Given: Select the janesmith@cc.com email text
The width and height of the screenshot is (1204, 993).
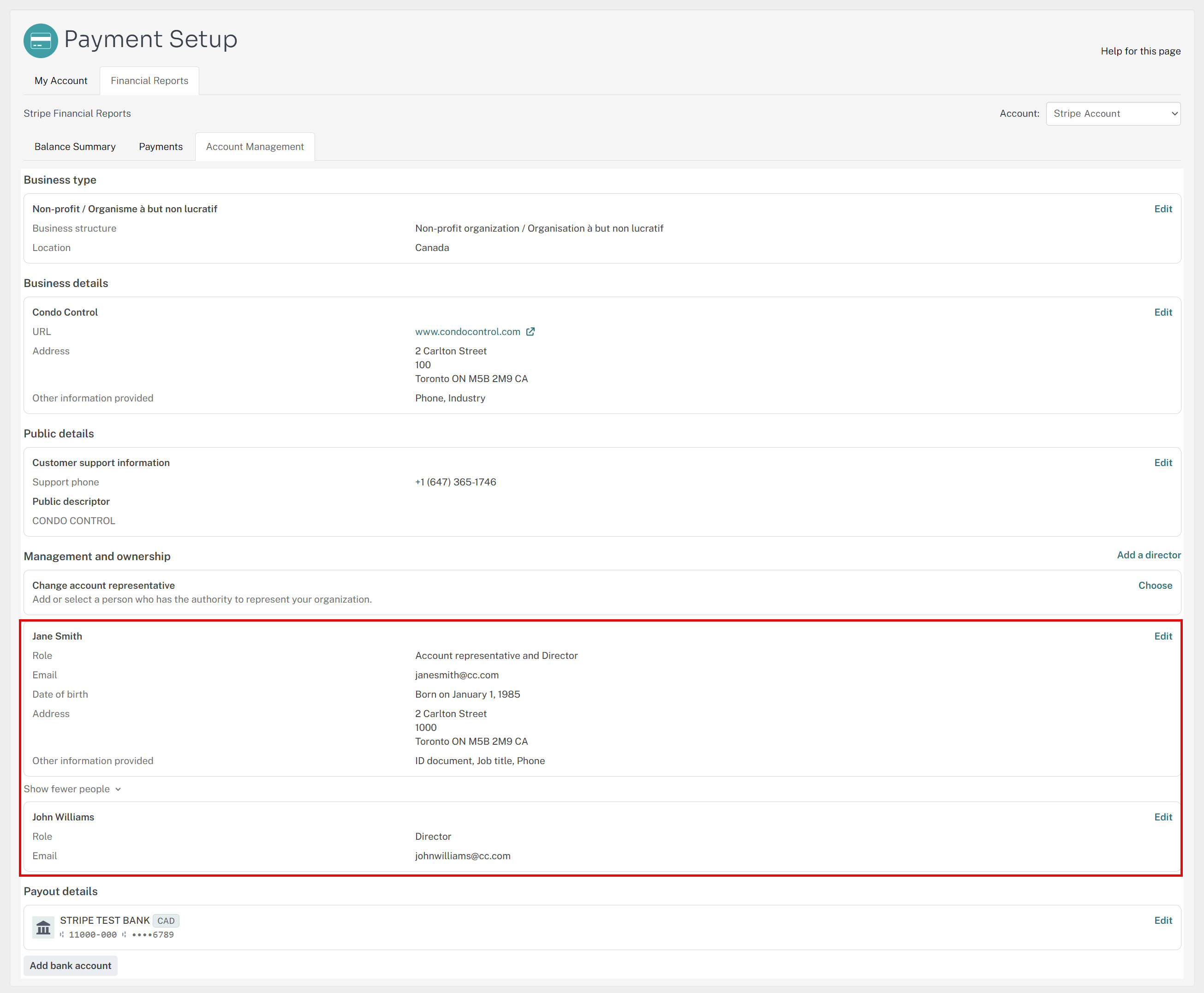Looking at the screenshot, I should pos(457,675).
